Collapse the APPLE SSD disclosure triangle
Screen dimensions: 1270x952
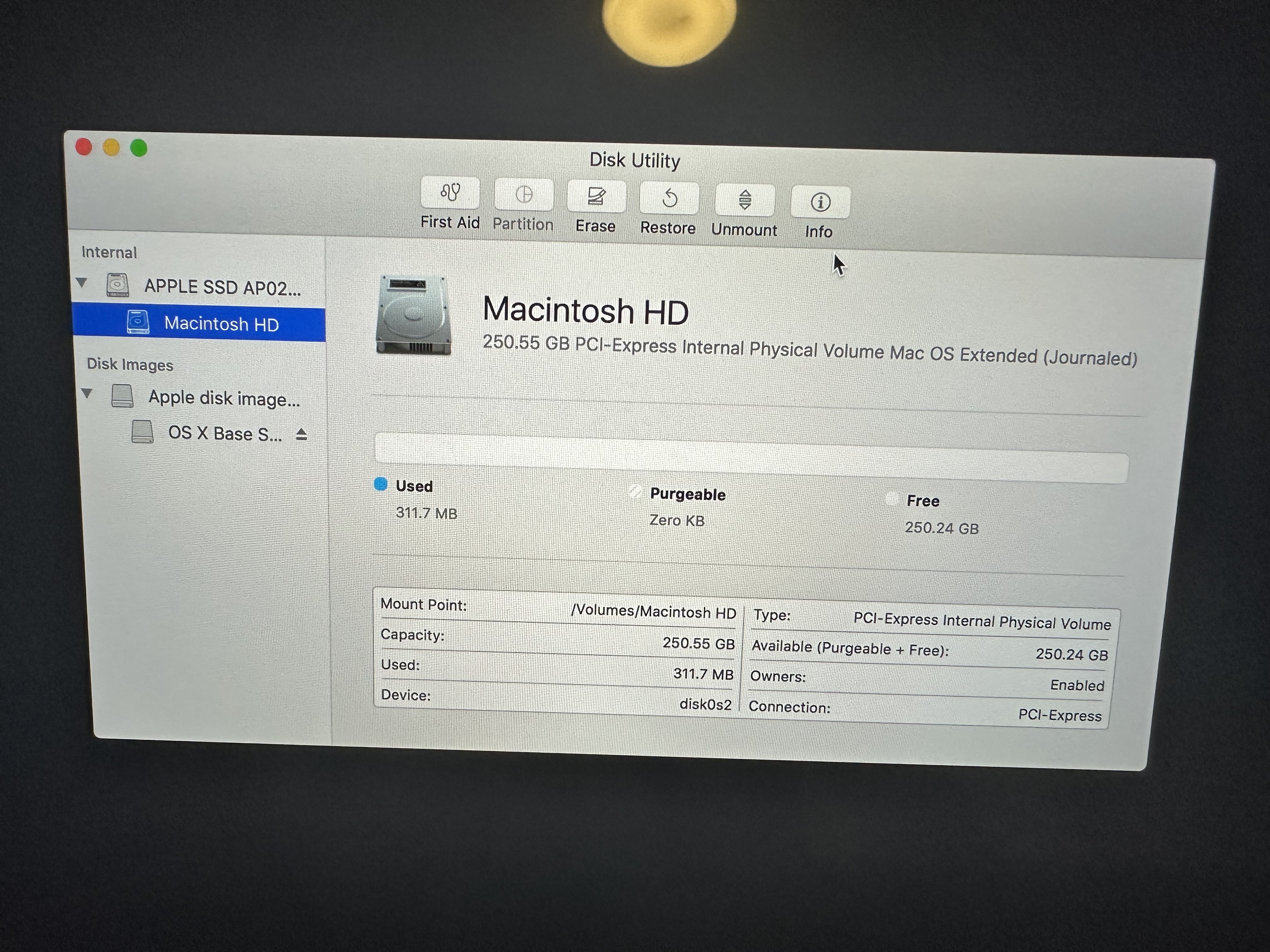pyautogui.click(x=82, y=282)
